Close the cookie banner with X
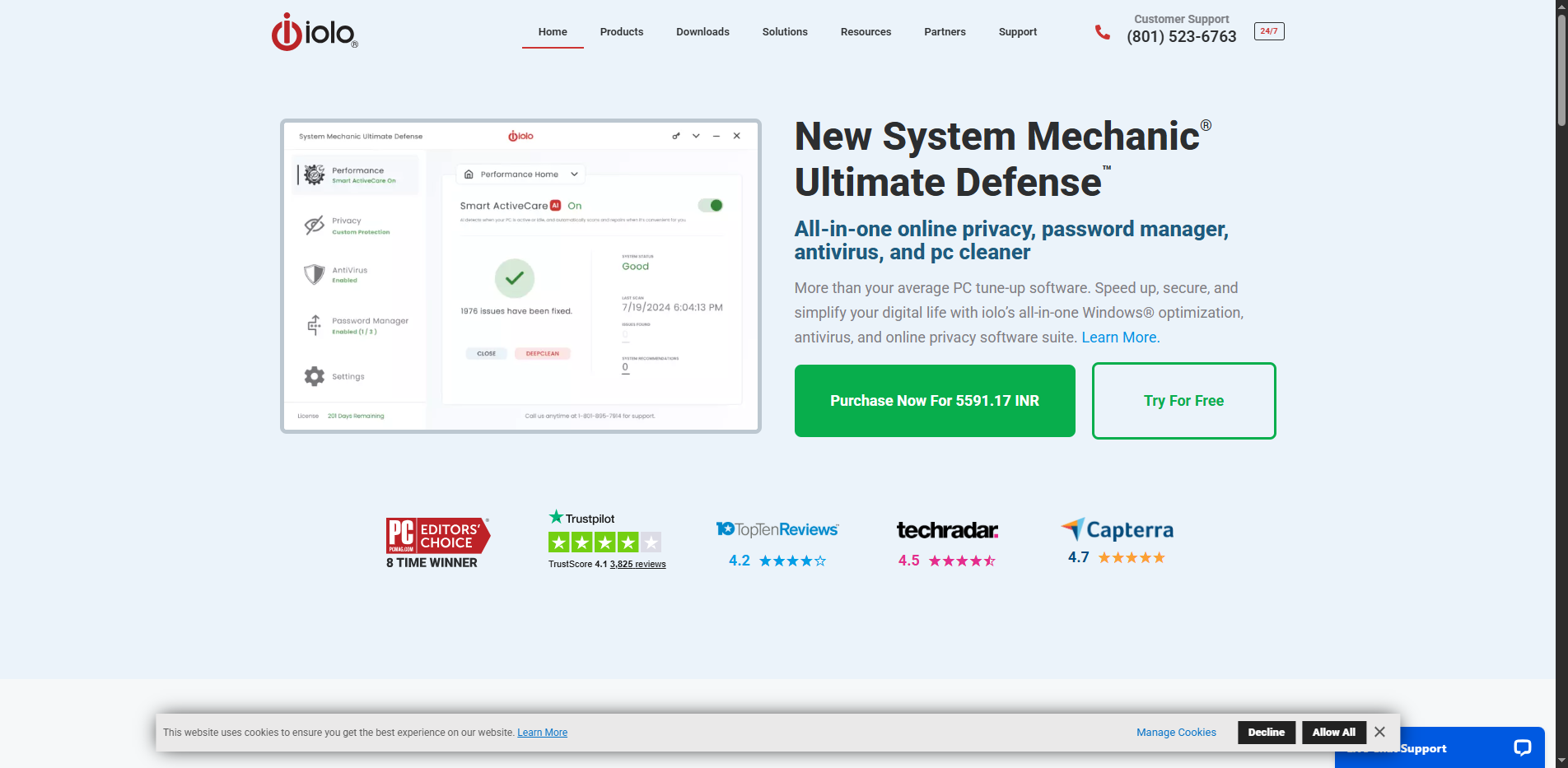Image resolution: width=1568 pixels, height=768 pixels. (x=1380, y=732)
